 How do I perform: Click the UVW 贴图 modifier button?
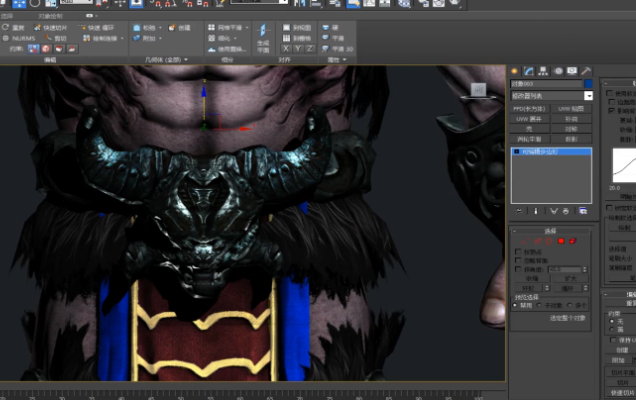pos(570,107)
